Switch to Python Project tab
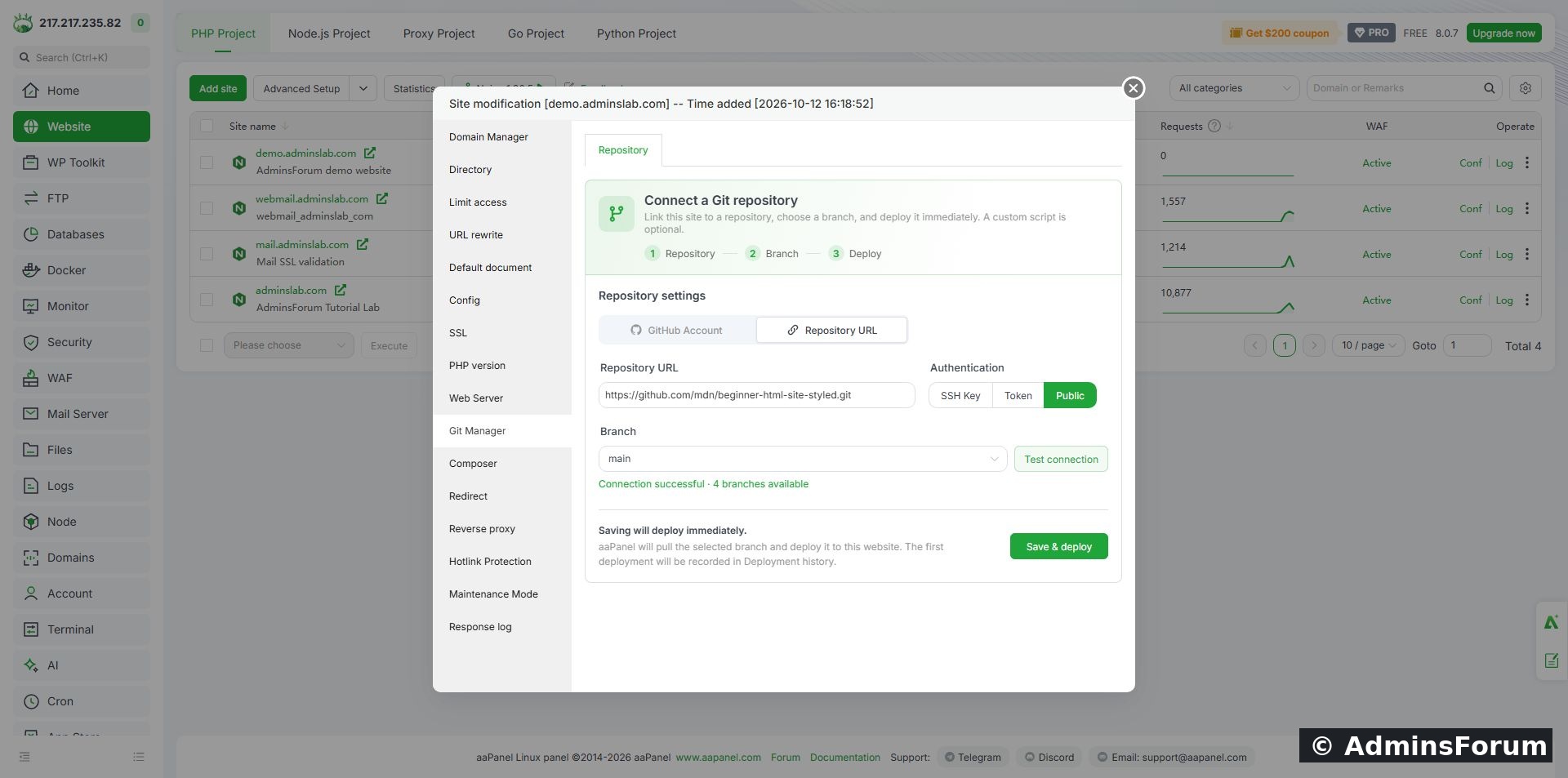The image size is (1568, 778). pyautogui.click(x=636, y=33)
